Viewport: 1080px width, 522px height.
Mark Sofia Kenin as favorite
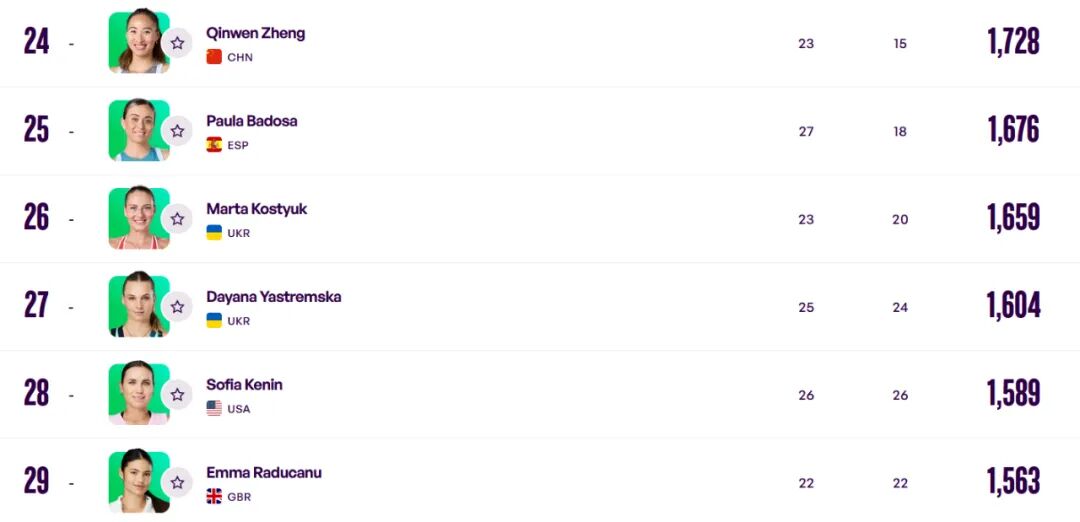tap(177, 395)
